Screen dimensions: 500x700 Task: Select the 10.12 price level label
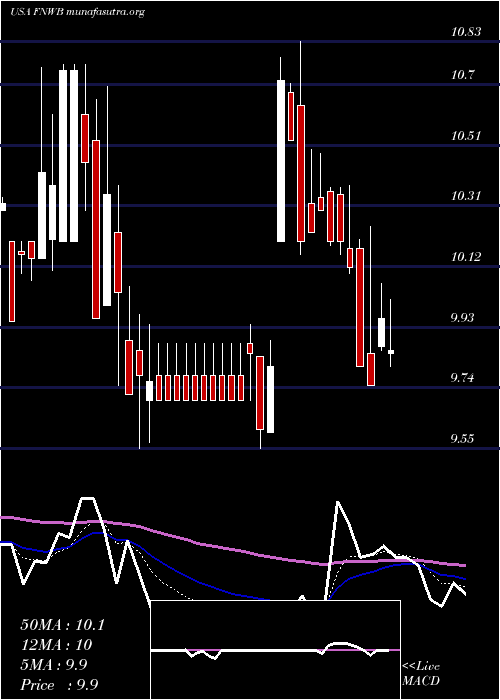466,257
